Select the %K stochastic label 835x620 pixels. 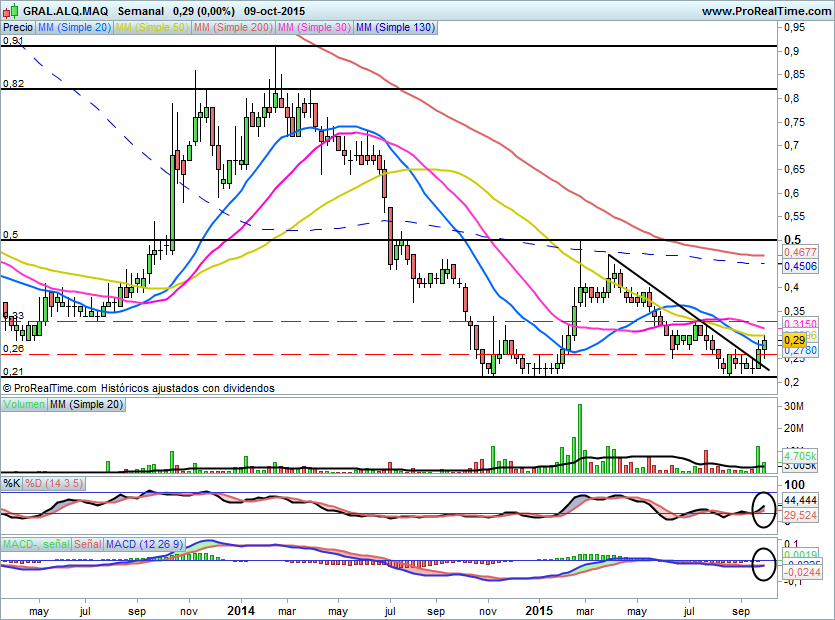click(11, 484)
